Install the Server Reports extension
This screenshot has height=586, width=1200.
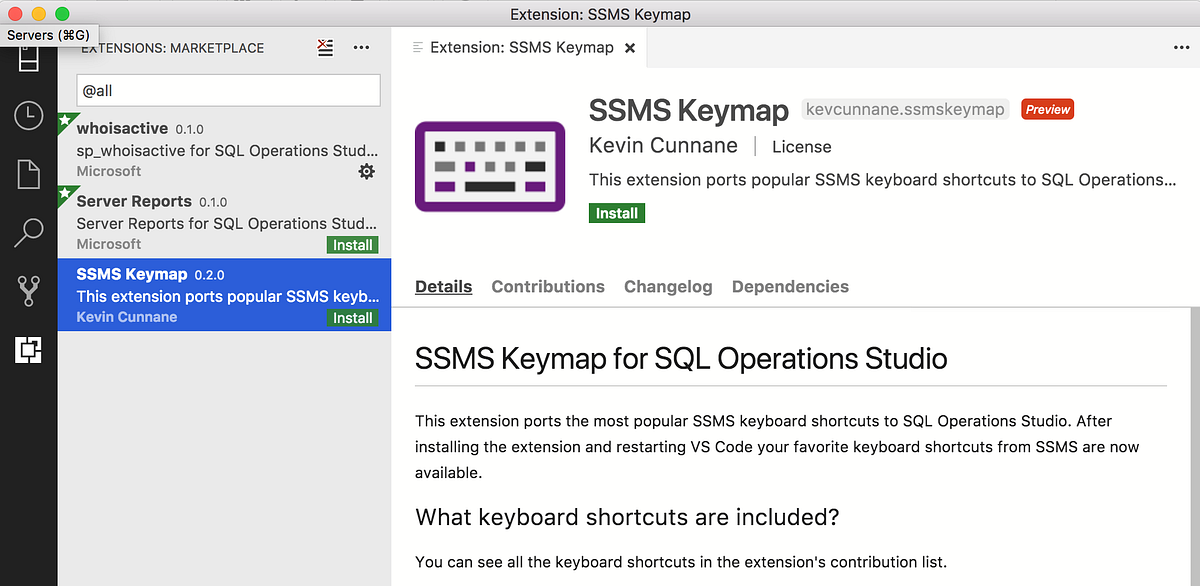352,244
